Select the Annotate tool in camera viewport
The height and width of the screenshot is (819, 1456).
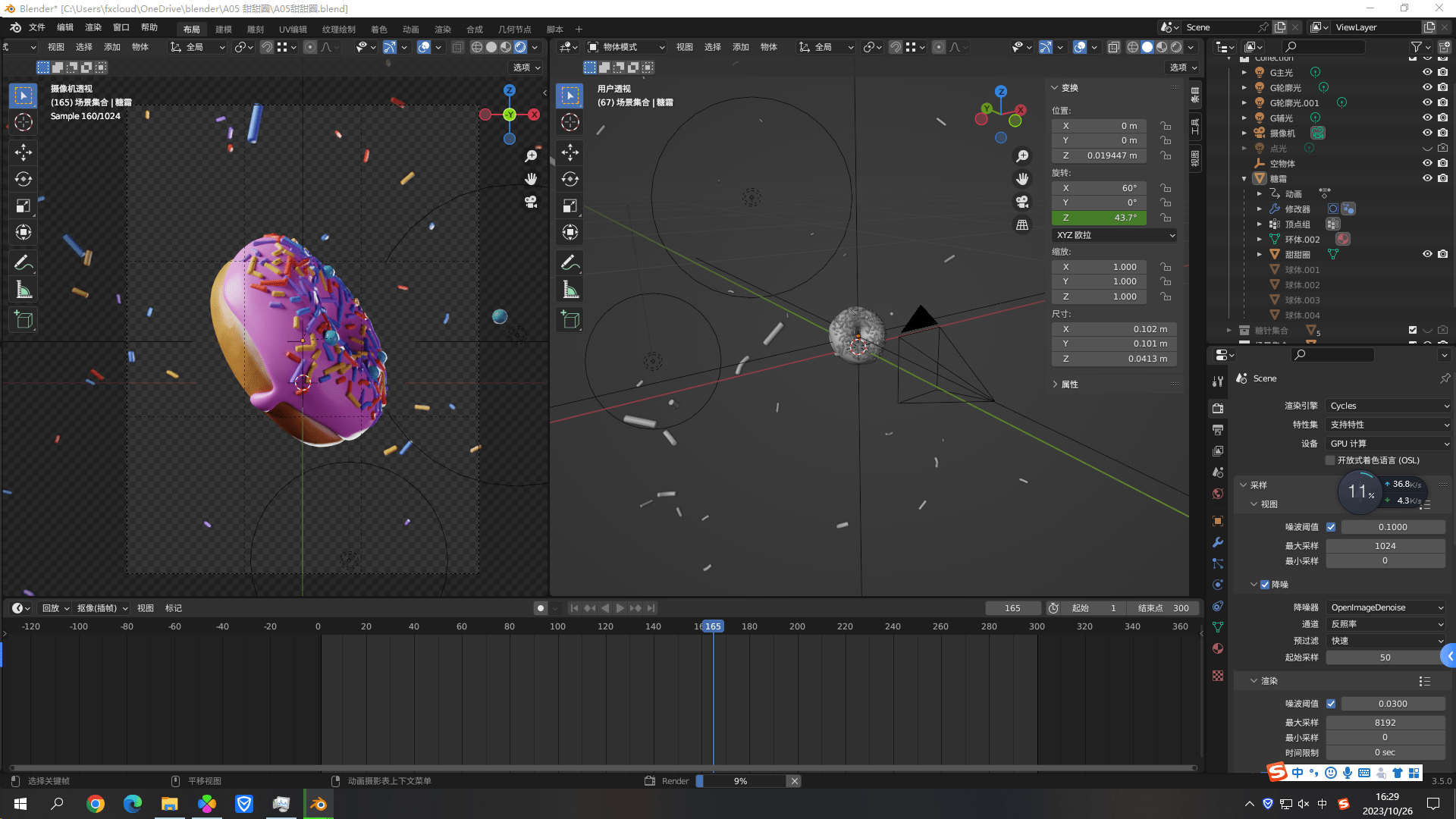coord(24,262)
